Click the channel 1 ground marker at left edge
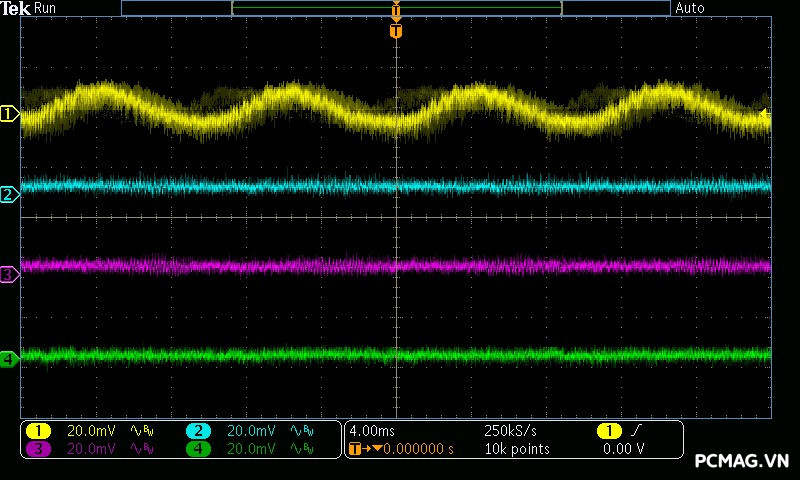 pos(9,115)
